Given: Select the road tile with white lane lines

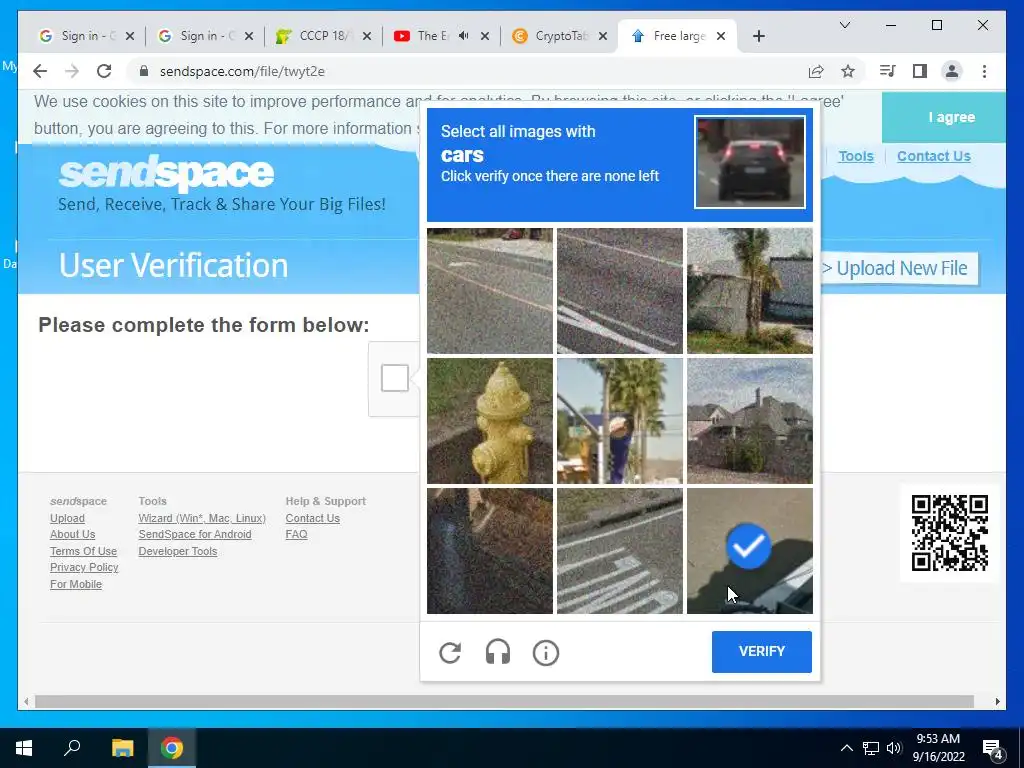Looking at the screenshot, I should click(620, 291).
